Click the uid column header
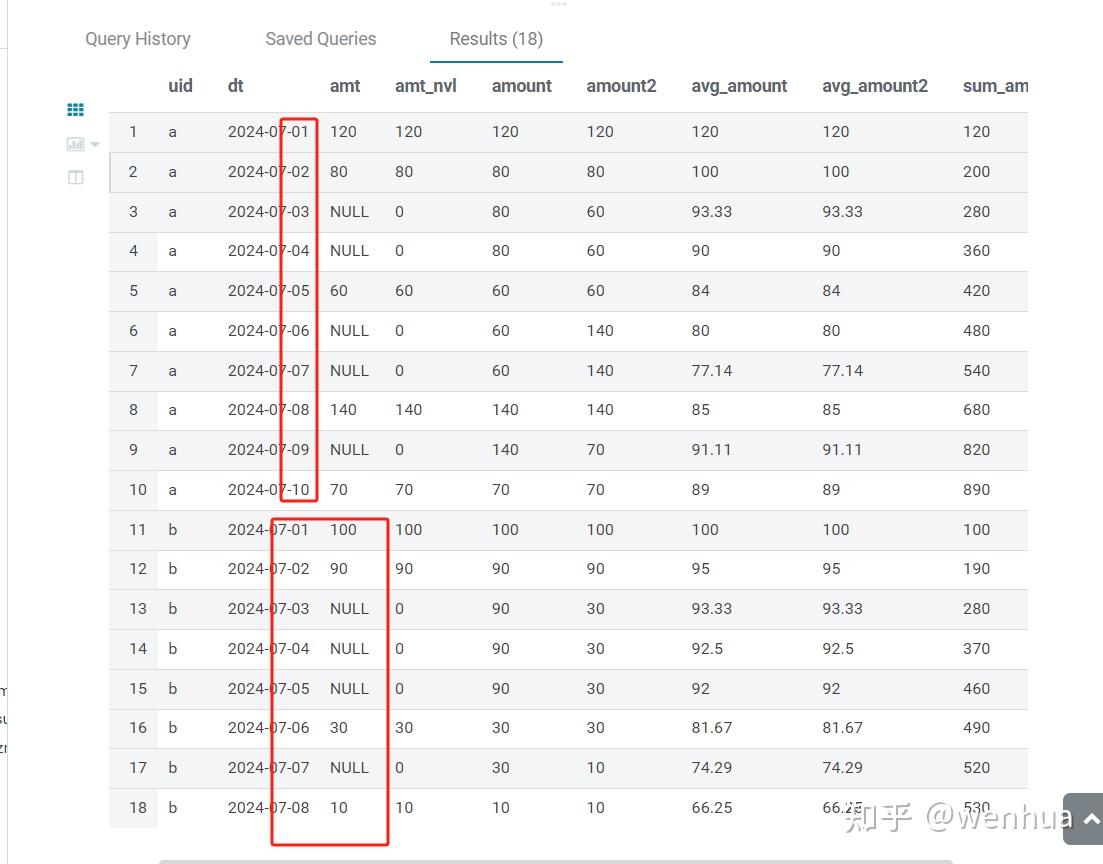The width and height of the screenshot is (1103, 864). pyautogui.click(x=180, y=86)
